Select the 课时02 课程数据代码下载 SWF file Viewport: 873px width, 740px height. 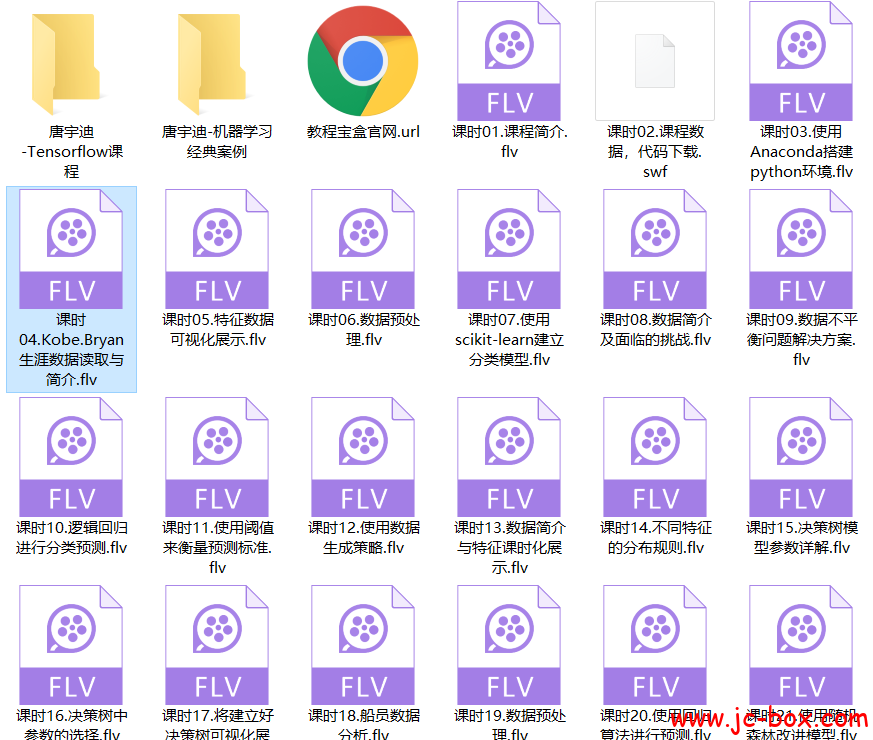tap(654, 60)
